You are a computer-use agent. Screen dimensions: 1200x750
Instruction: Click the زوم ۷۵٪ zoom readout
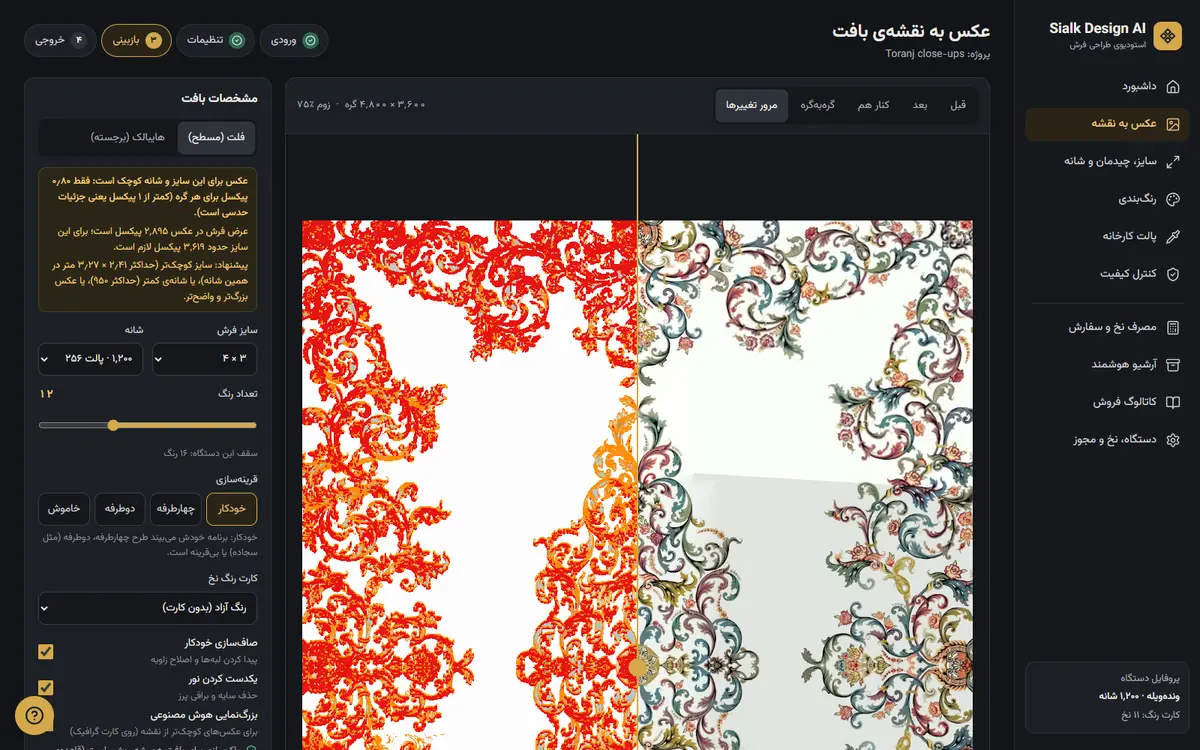tap(315, 105)
